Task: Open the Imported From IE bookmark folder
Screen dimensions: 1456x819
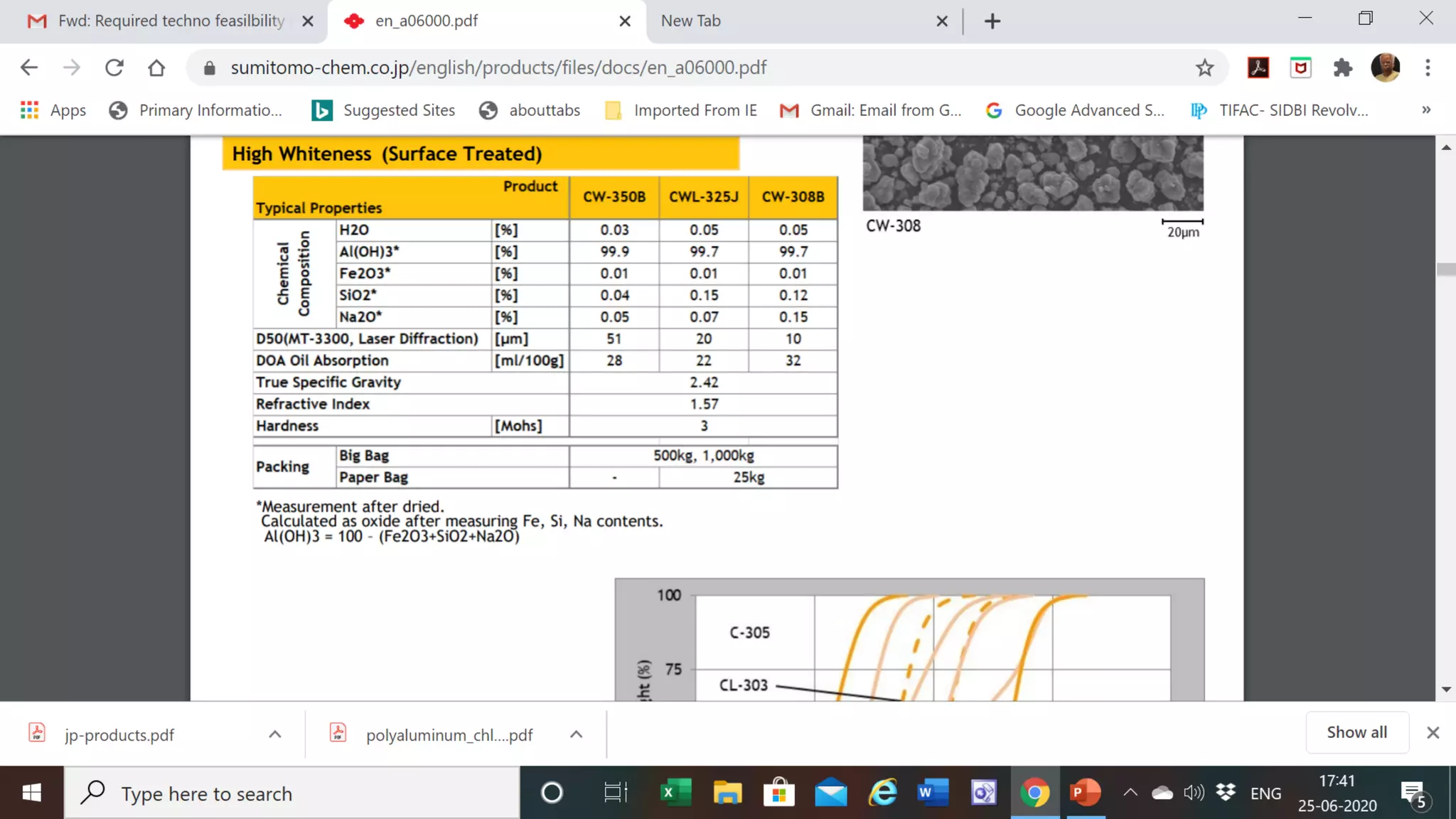Action: pos(680,110)
